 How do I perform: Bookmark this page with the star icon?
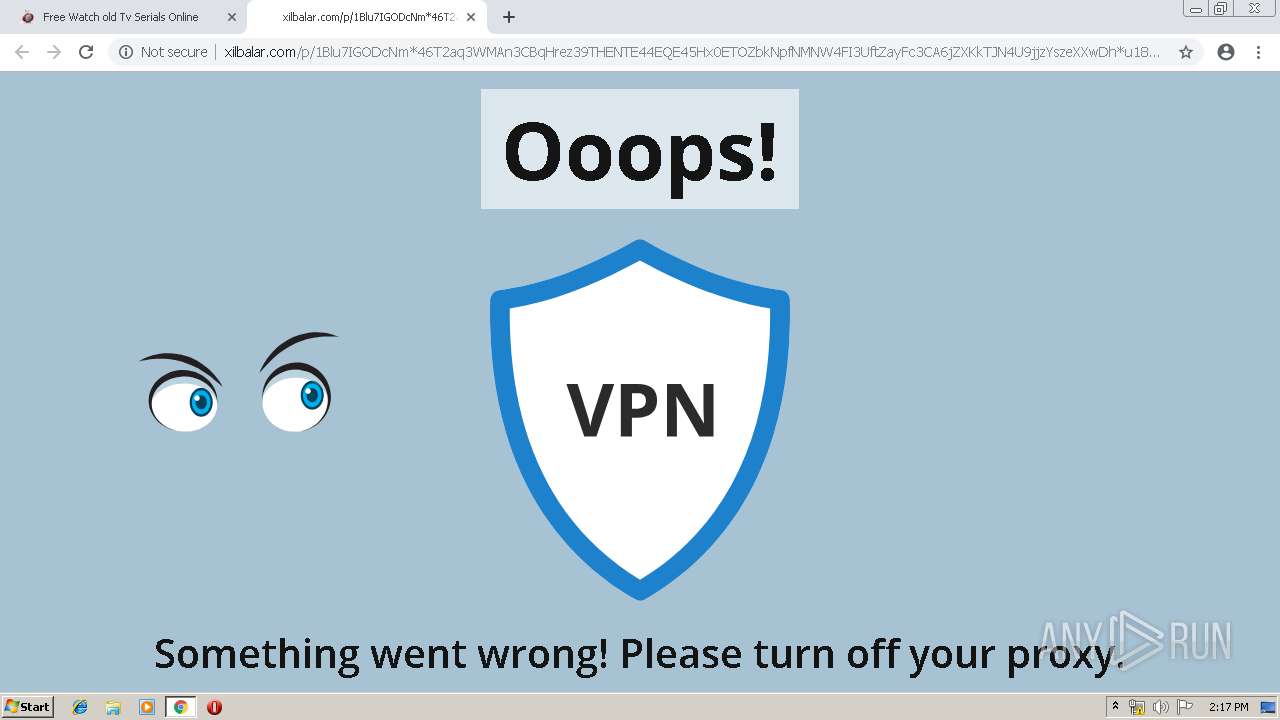(1186, 52)
